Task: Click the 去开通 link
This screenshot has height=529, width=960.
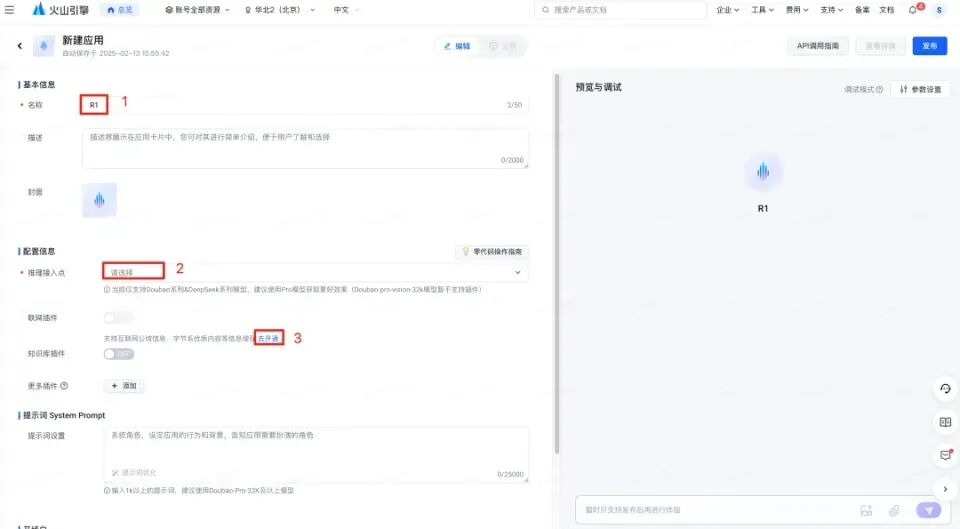Action: click(268, 338)
